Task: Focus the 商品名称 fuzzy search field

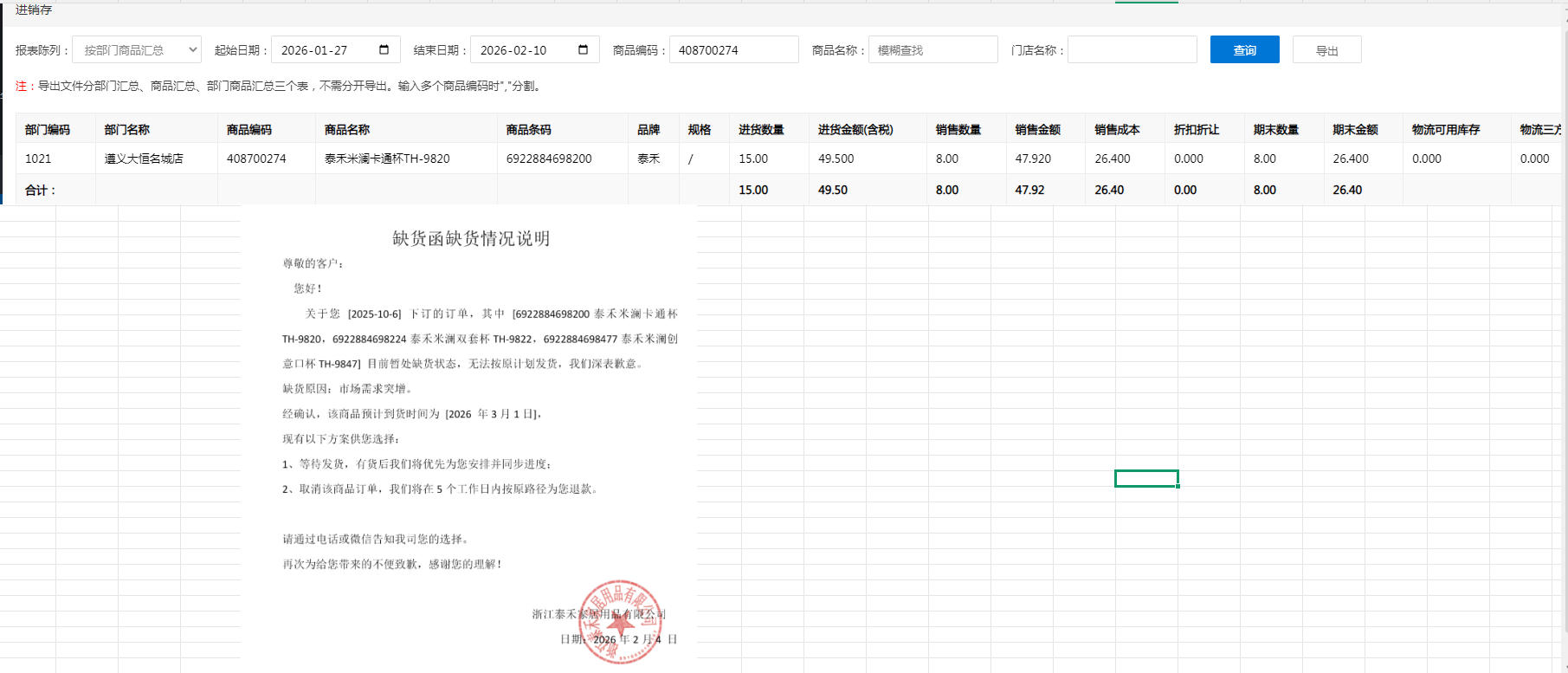Action: click(932, 50)
